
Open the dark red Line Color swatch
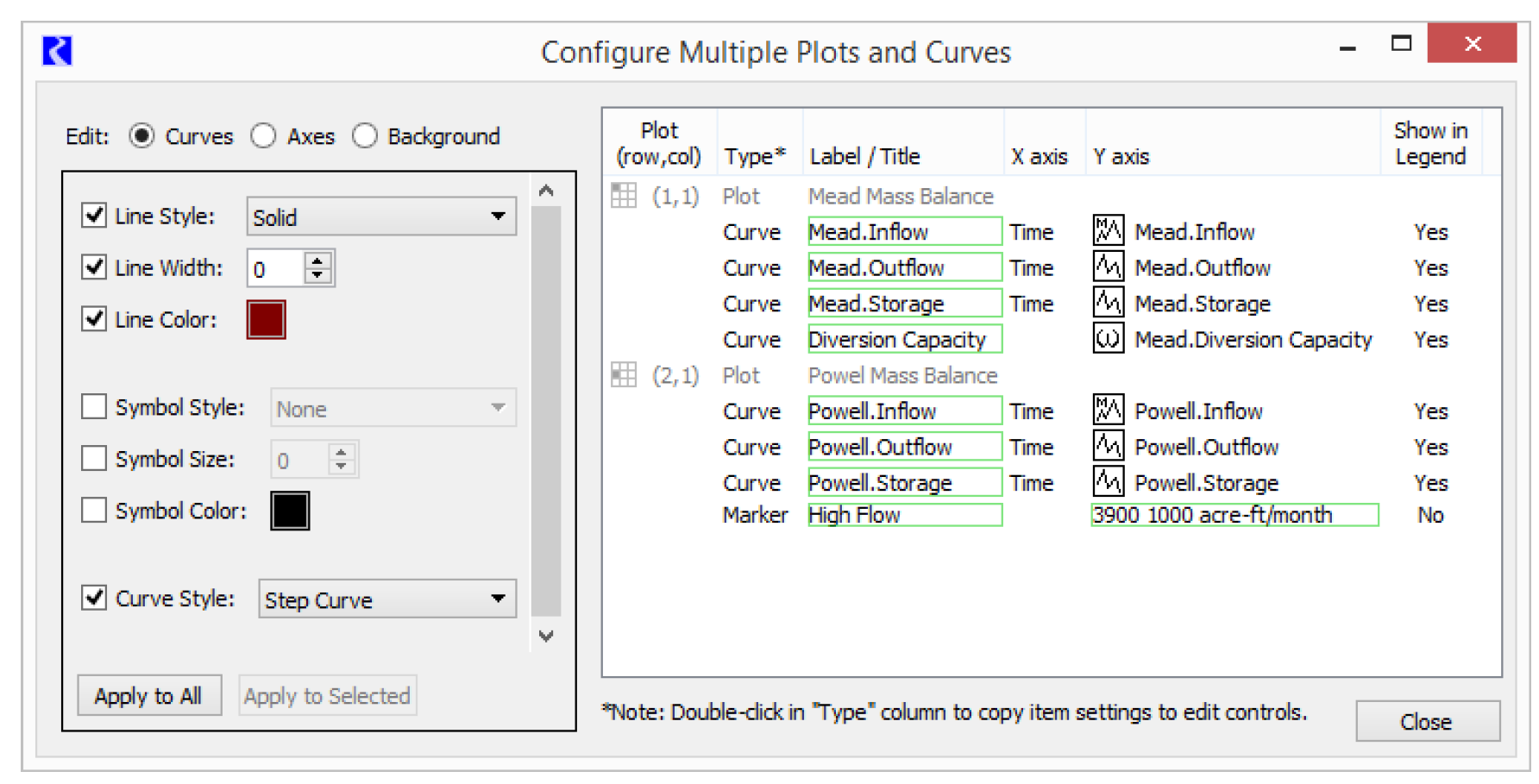coord(266,320)
